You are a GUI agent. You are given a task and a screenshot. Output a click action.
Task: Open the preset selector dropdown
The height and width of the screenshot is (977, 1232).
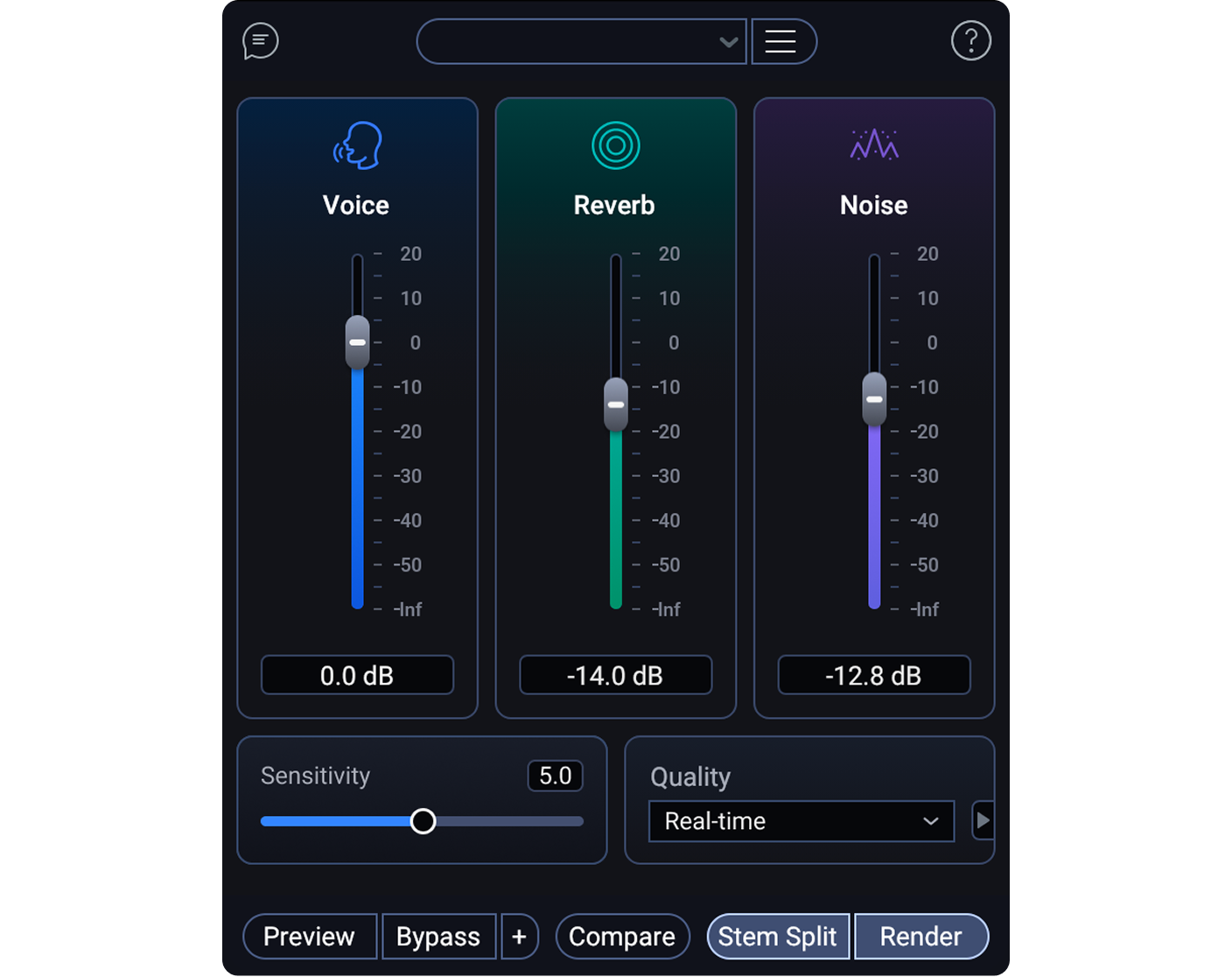[x=582, y=41]
